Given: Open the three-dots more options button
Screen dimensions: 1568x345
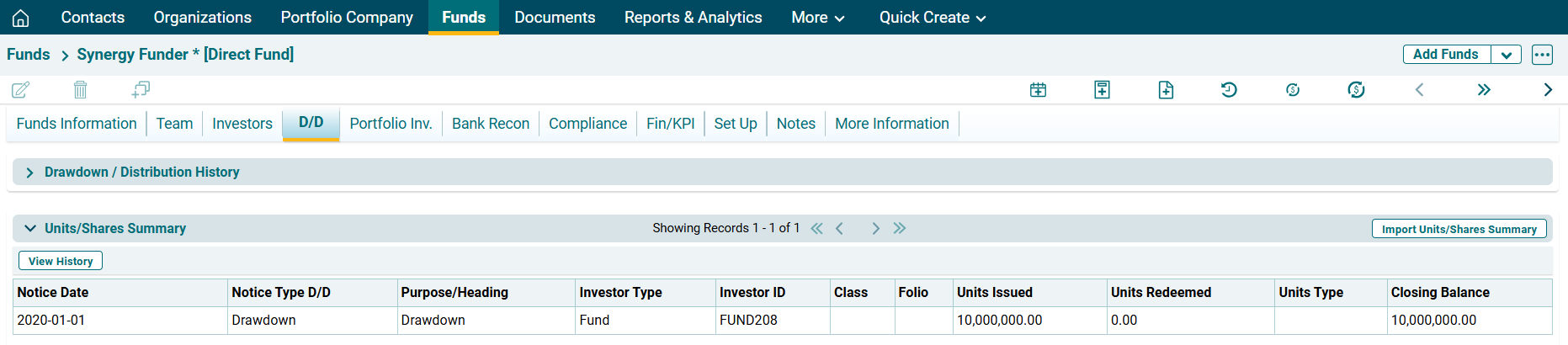Looking at the screenshot, I should pyautogui.click(x=1542, y=55).
